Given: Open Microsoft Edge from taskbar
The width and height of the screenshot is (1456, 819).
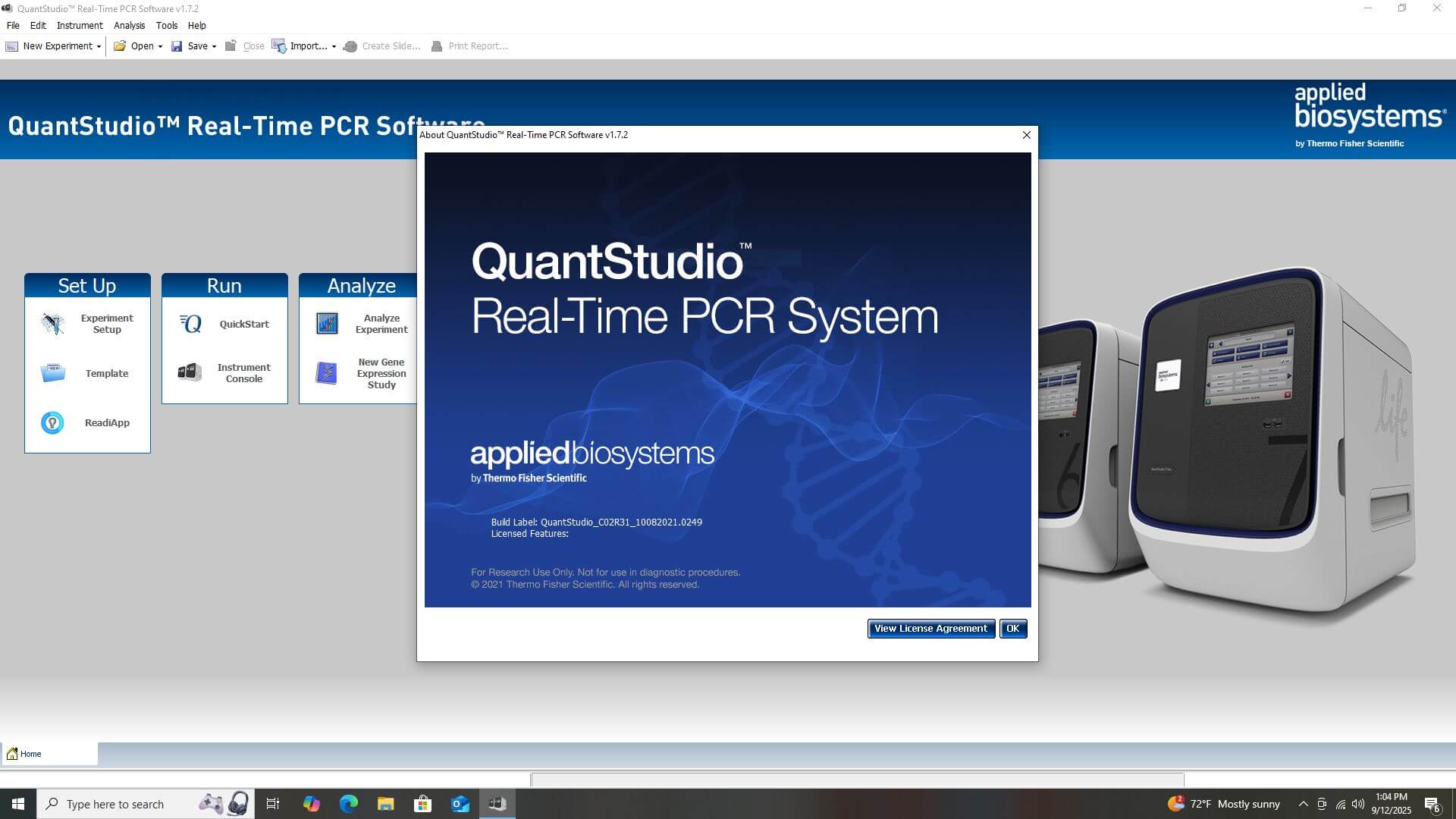Looking at the screenshot, I should (x=348, y=804).
